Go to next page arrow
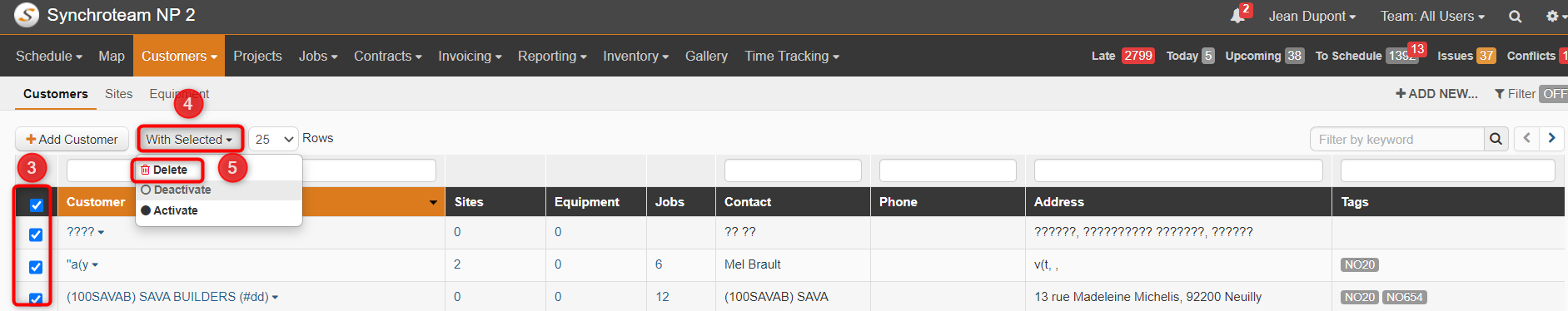 (1551, 139)
